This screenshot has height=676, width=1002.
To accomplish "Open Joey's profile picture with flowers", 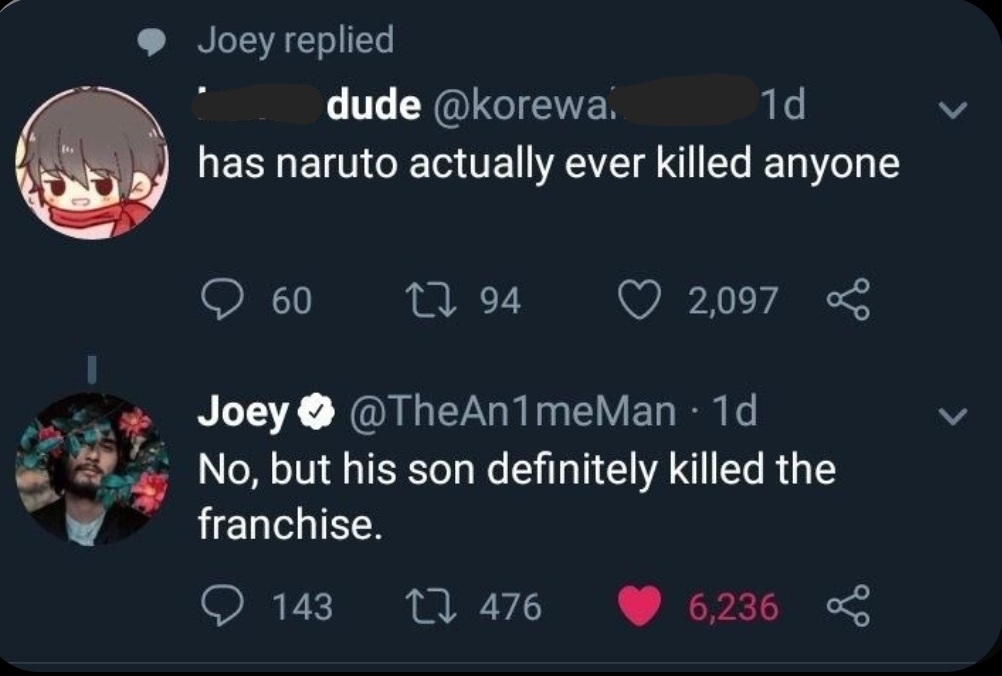I will 91,468.
